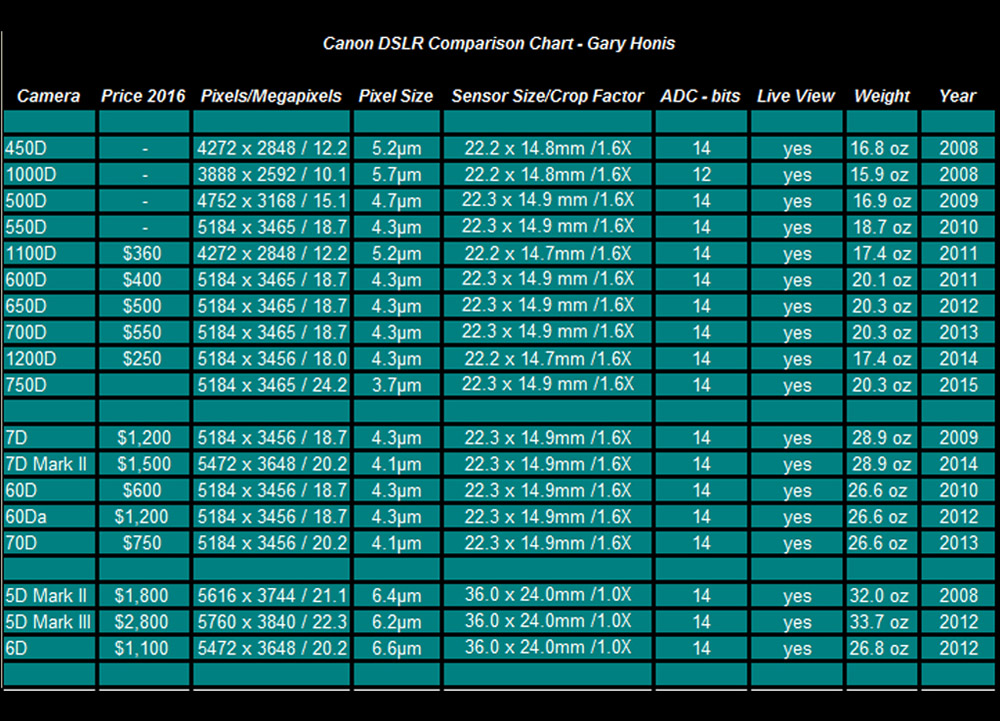
Task: Click the '500D' camera cell
Action: coord(49,201)
